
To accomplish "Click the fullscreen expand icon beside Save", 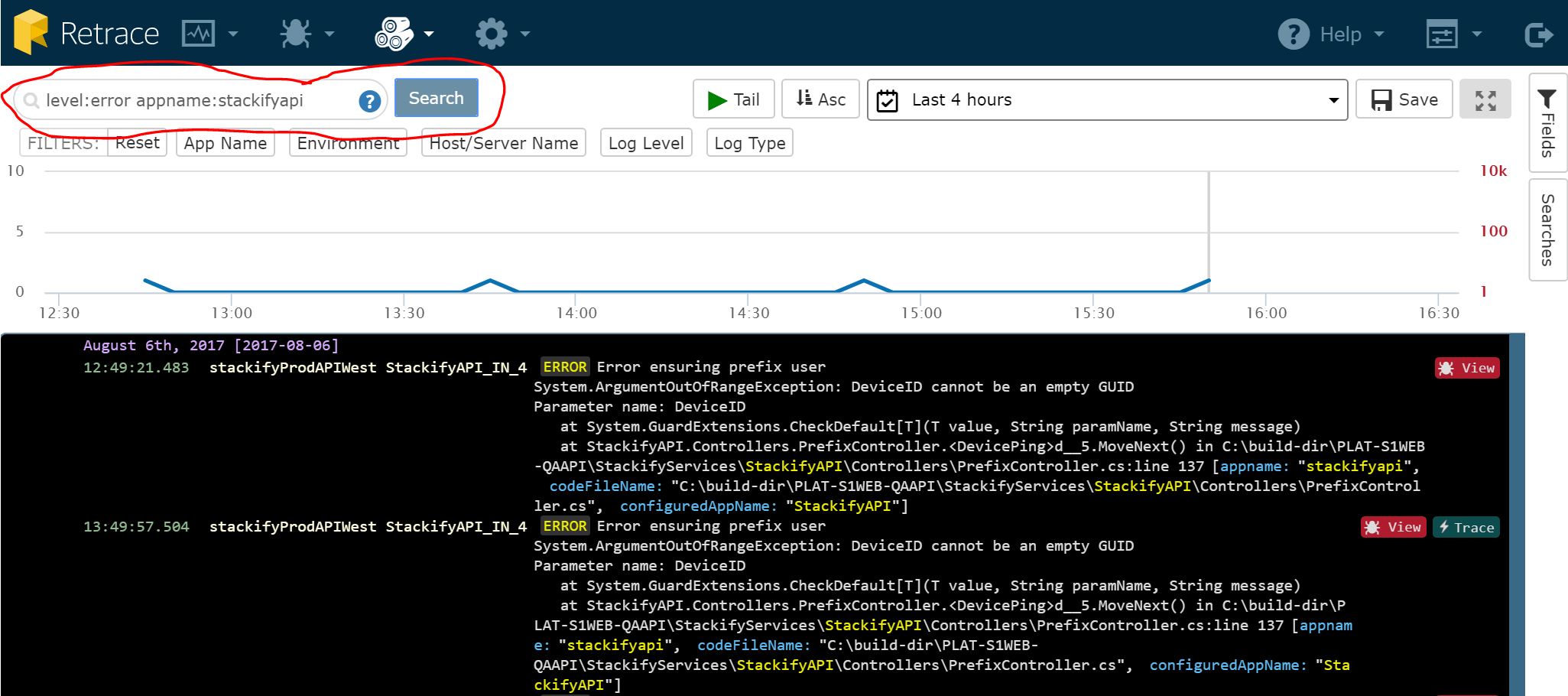I will coord(1485,99).
